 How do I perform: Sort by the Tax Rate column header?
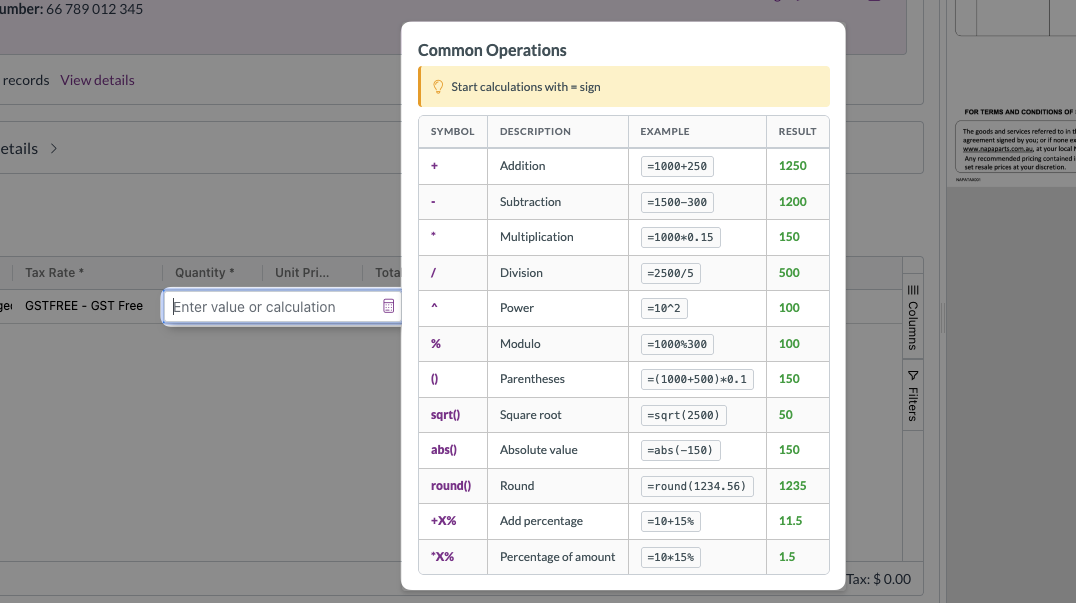click(x=55, y=272)
